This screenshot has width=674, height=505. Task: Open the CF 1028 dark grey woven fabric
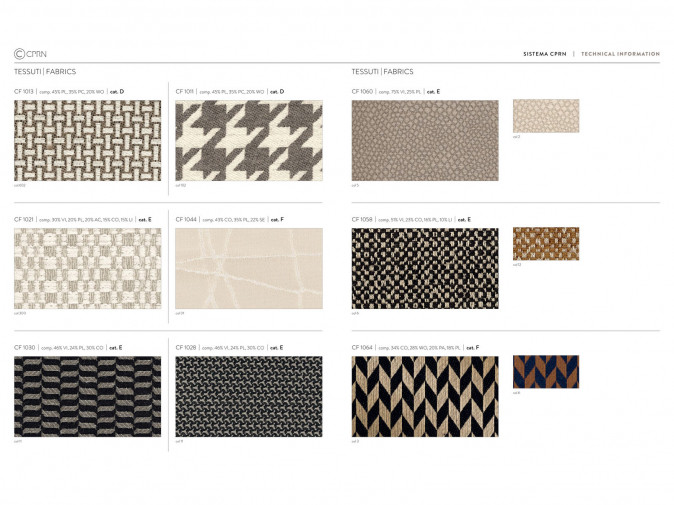tap(249, 396)
